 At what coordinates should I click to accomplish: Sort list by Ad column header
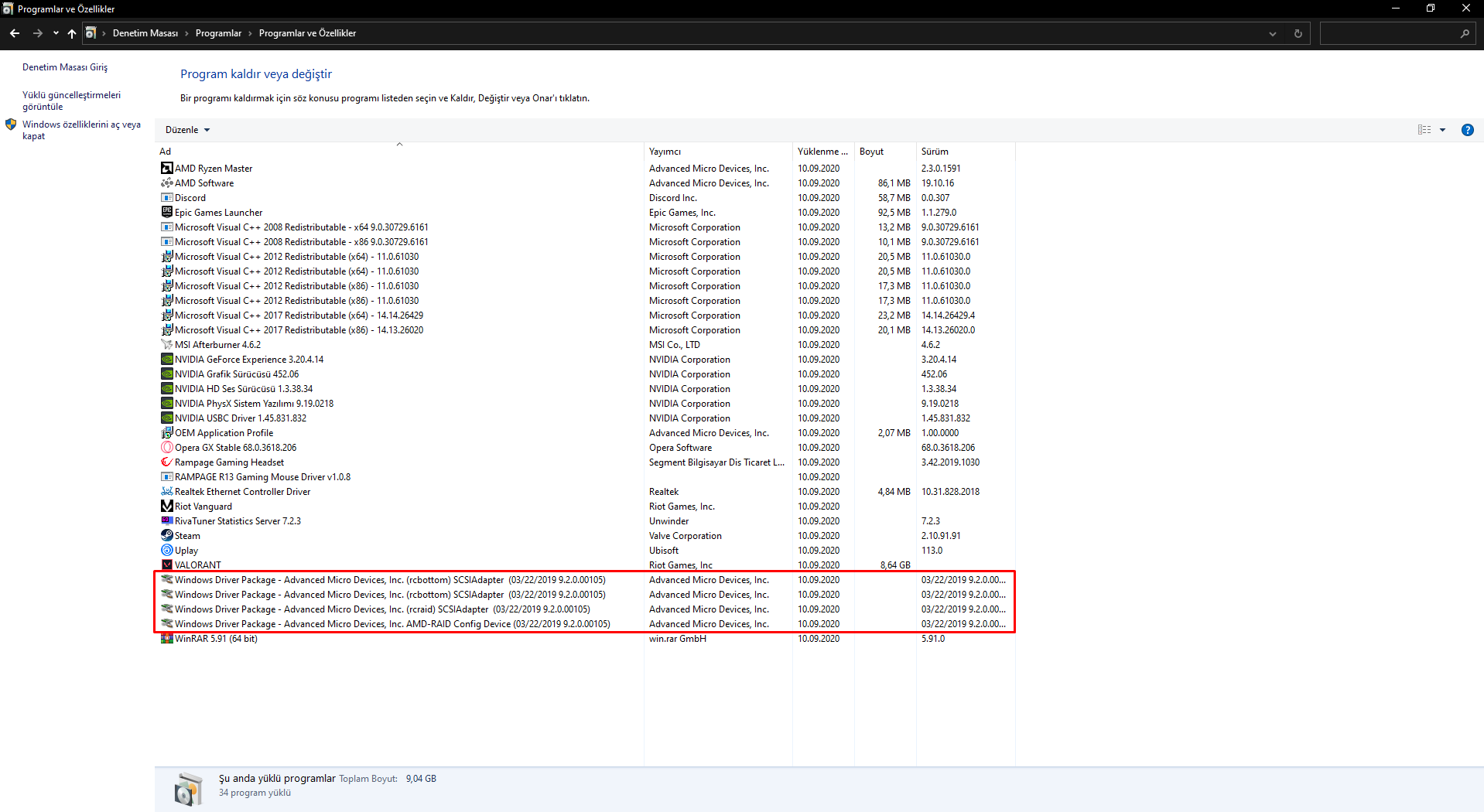399,152
